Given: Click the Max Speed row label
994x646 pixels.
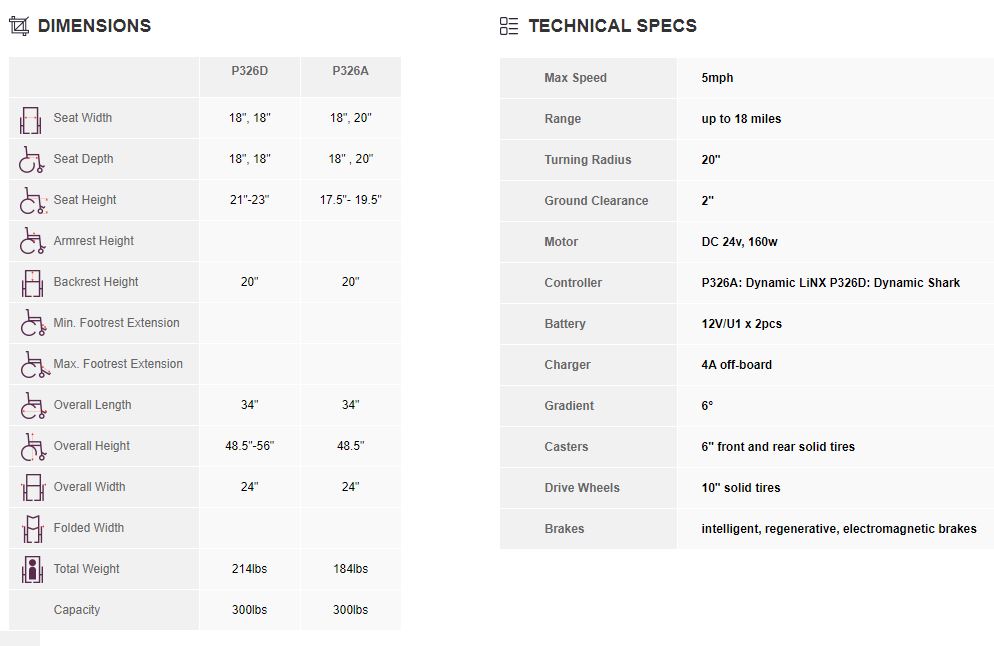Looking at the screenshot, I should click(x=575, y=78).
